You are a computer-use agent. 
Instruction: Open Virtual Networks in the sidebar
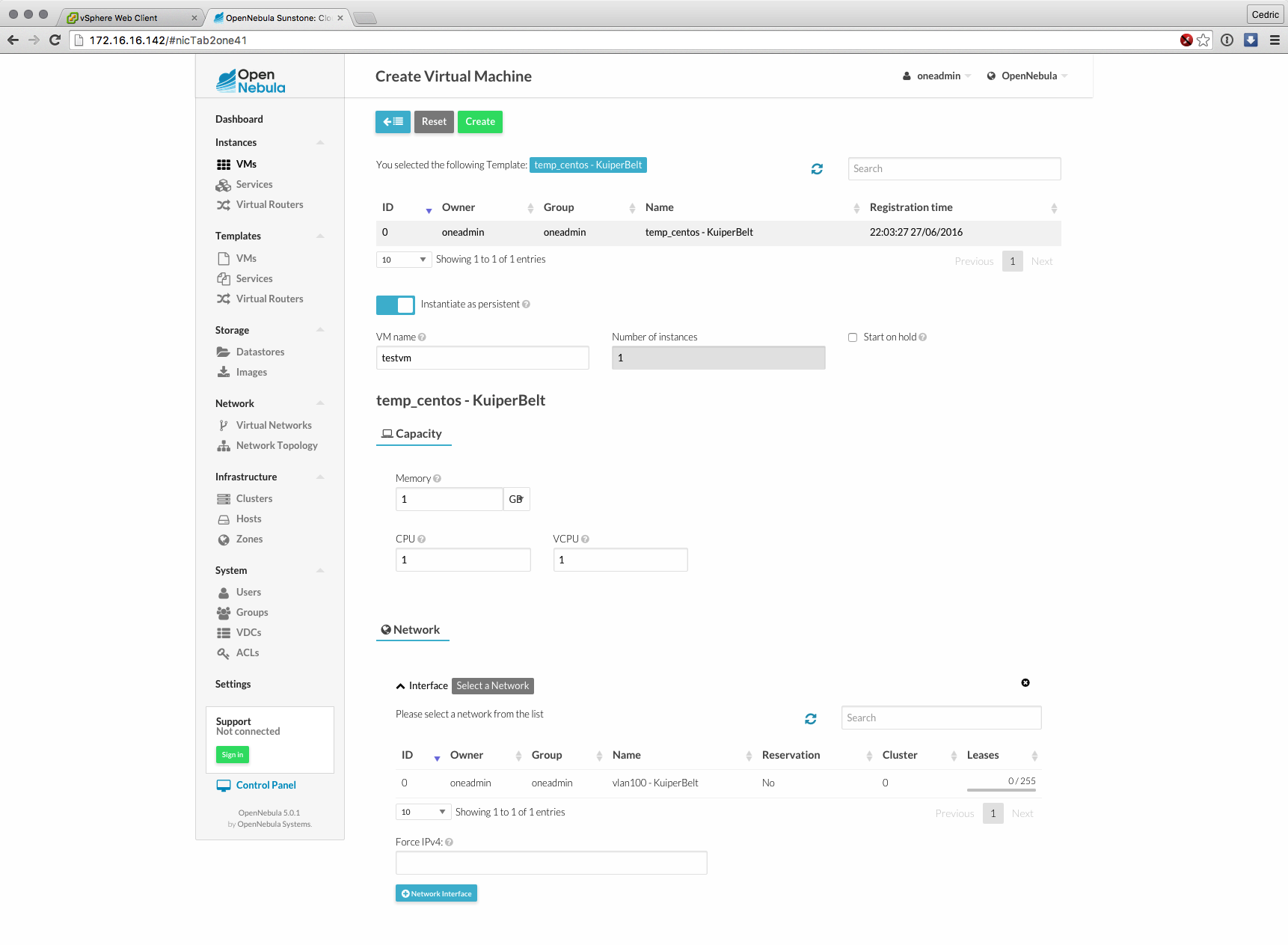(274, 425)
